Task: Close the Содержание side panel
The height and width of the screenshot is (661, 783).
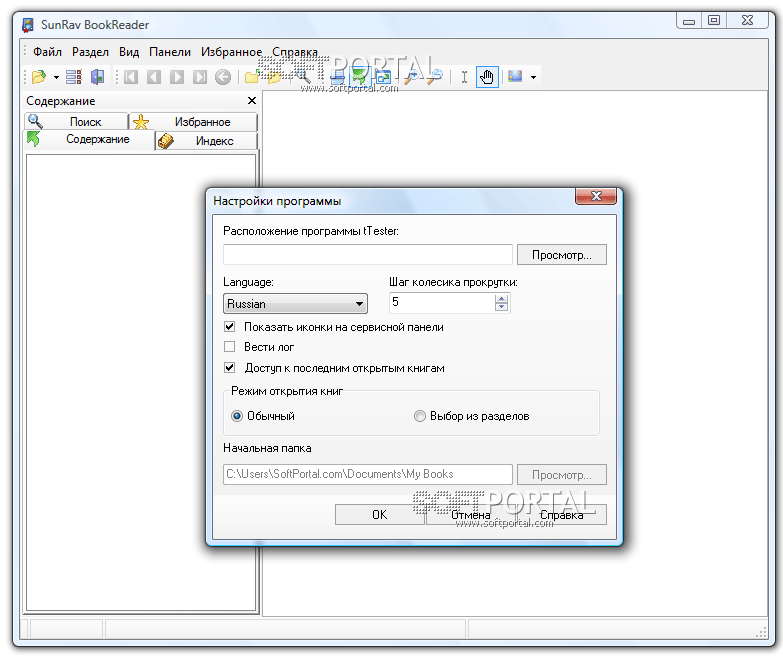Action: (x=252, y=101)
